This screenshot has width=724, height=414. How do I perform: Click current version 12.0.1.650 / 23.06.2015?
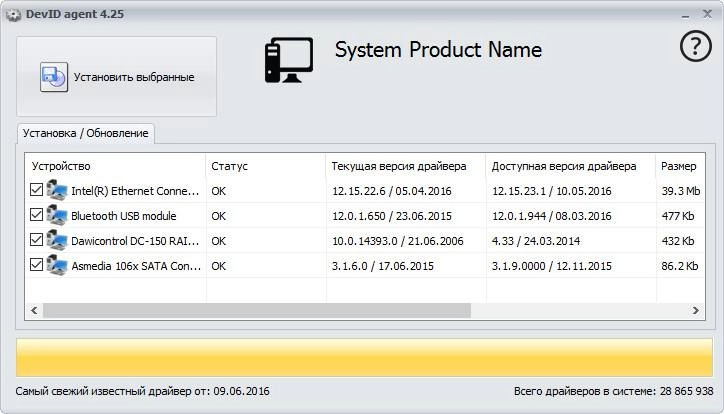(x=392, y=216)
